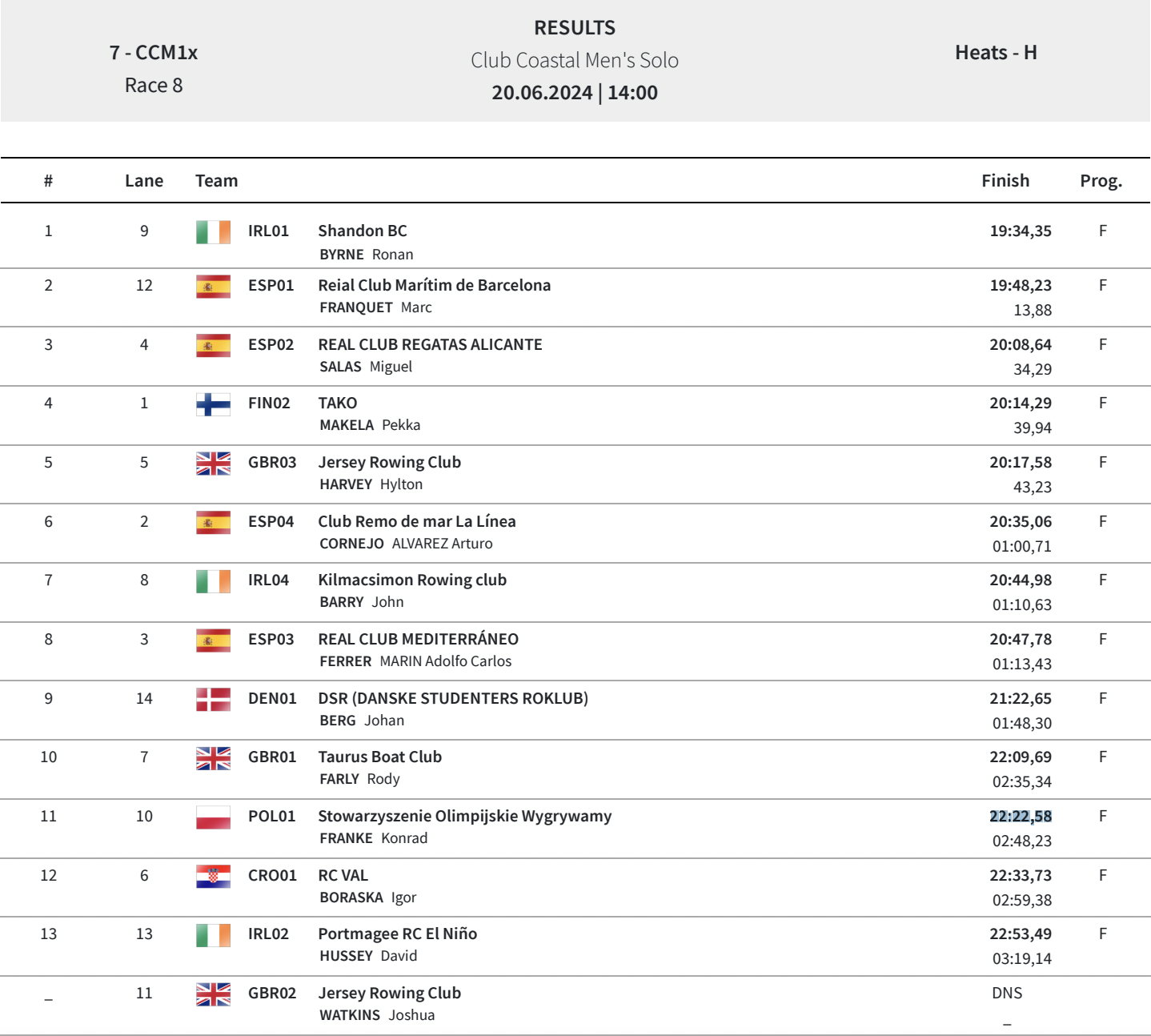Click the Polish flag next to POL01

click(x=213, y=817)
